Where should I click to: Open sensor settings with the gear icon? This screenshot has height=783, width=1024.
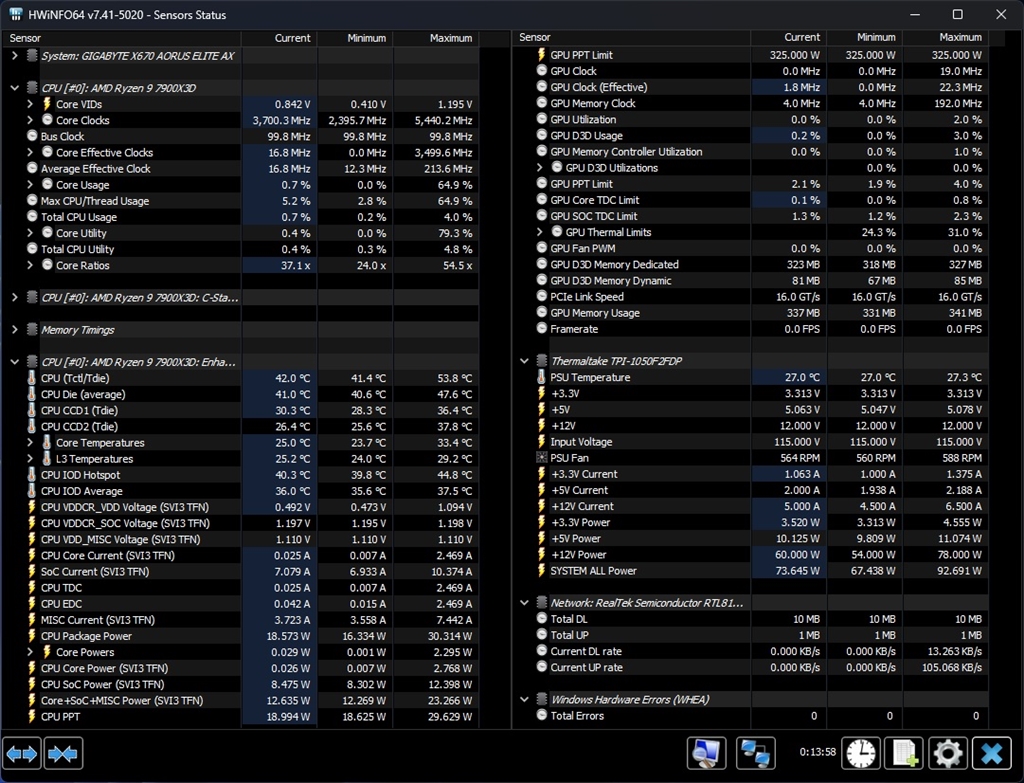coord(948,754)
